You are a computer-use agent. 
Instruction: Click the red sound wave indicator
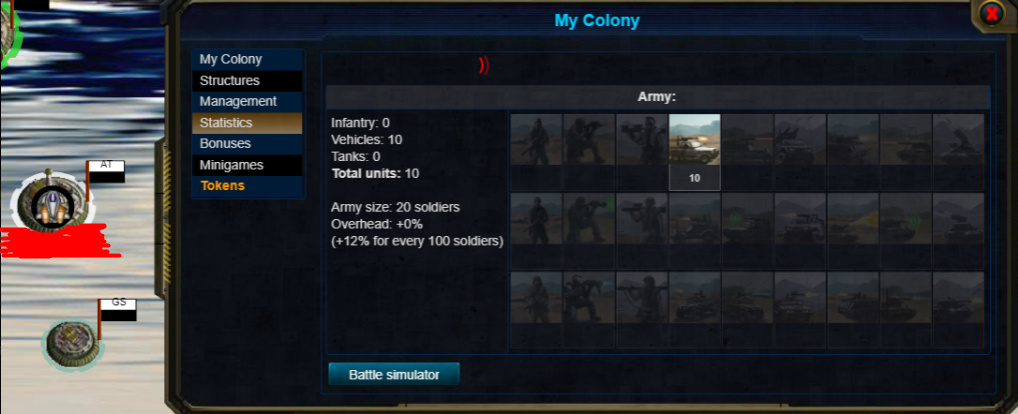pyautogui.click(x=484, y=66)
